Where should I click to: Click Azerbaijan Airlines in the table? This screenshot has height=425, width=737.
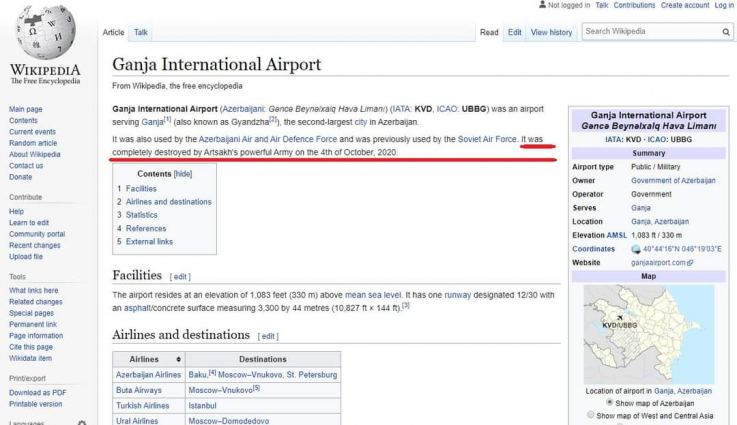click(x=148, y=375)
